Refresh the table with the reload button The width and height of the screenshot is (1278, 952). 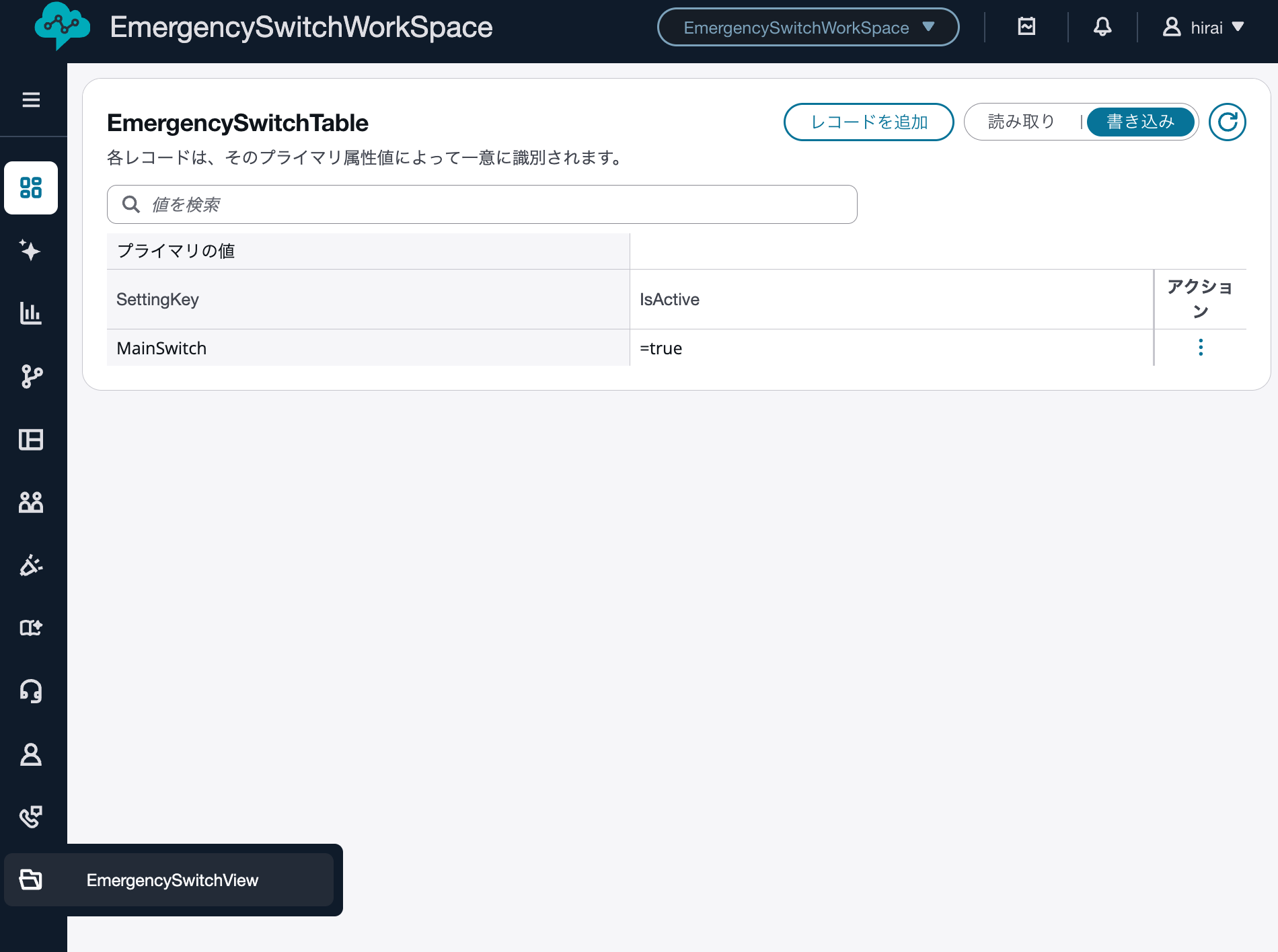(x=1228, y=122)
